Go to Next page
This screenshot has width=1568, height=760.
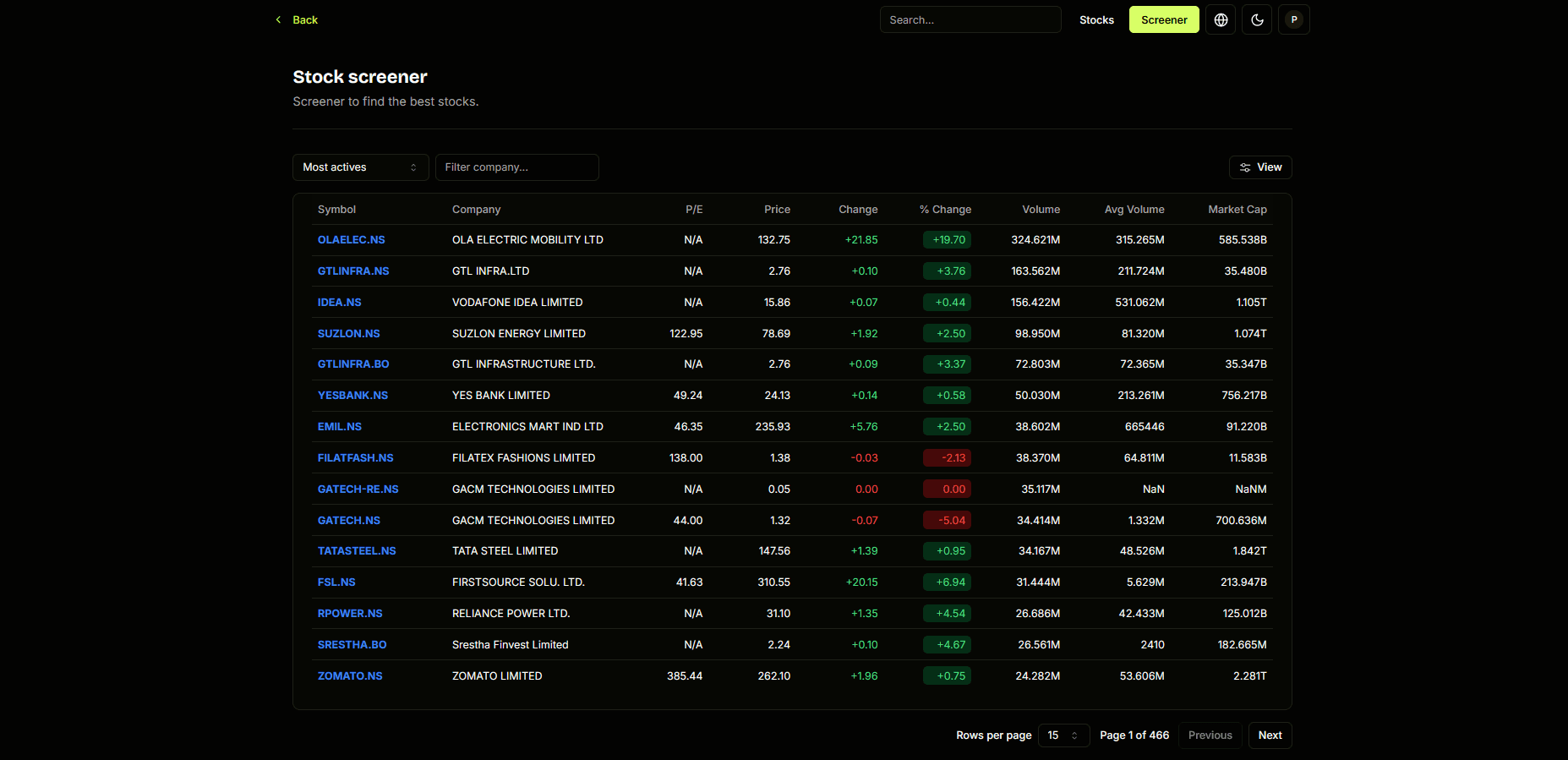[x=1270, y=735]
